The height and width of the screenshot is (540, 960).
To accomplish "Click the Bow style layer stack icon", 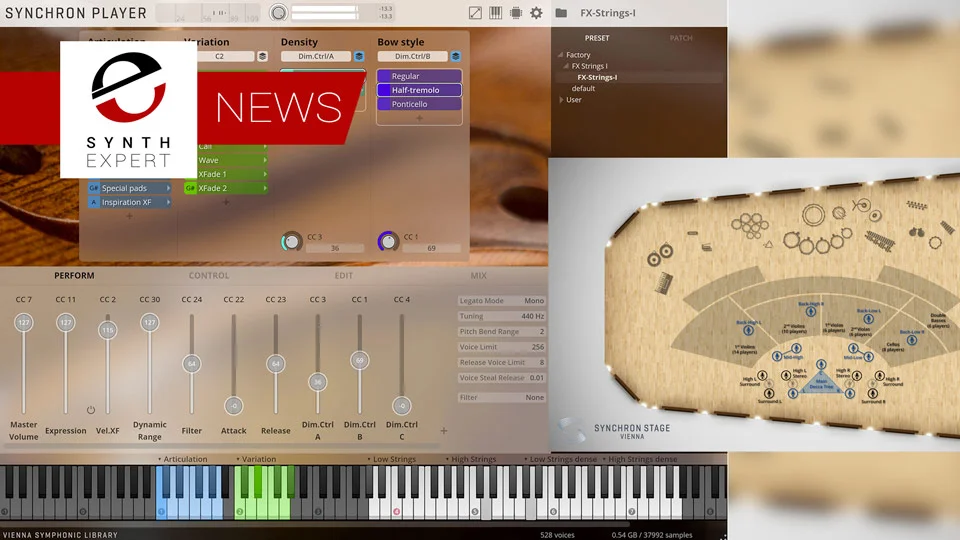I will [x=456, y=56].
